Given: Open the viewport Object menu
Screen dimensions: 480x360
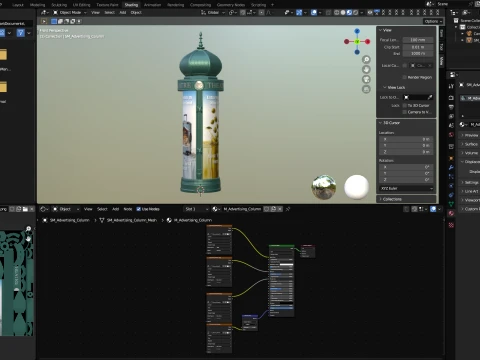Looking at the screenshot, I should 136,12.
